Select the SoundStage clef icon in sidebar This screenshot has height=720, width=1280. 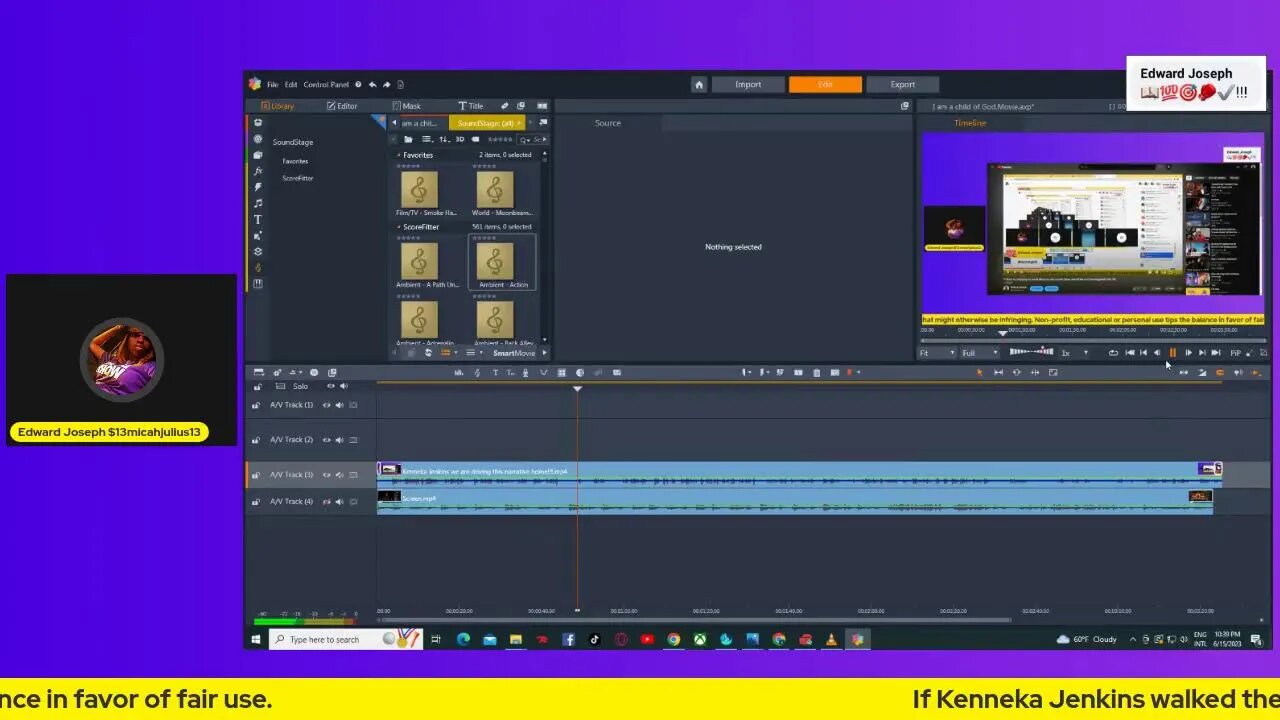pyautogui.click(x=258, y=267)
